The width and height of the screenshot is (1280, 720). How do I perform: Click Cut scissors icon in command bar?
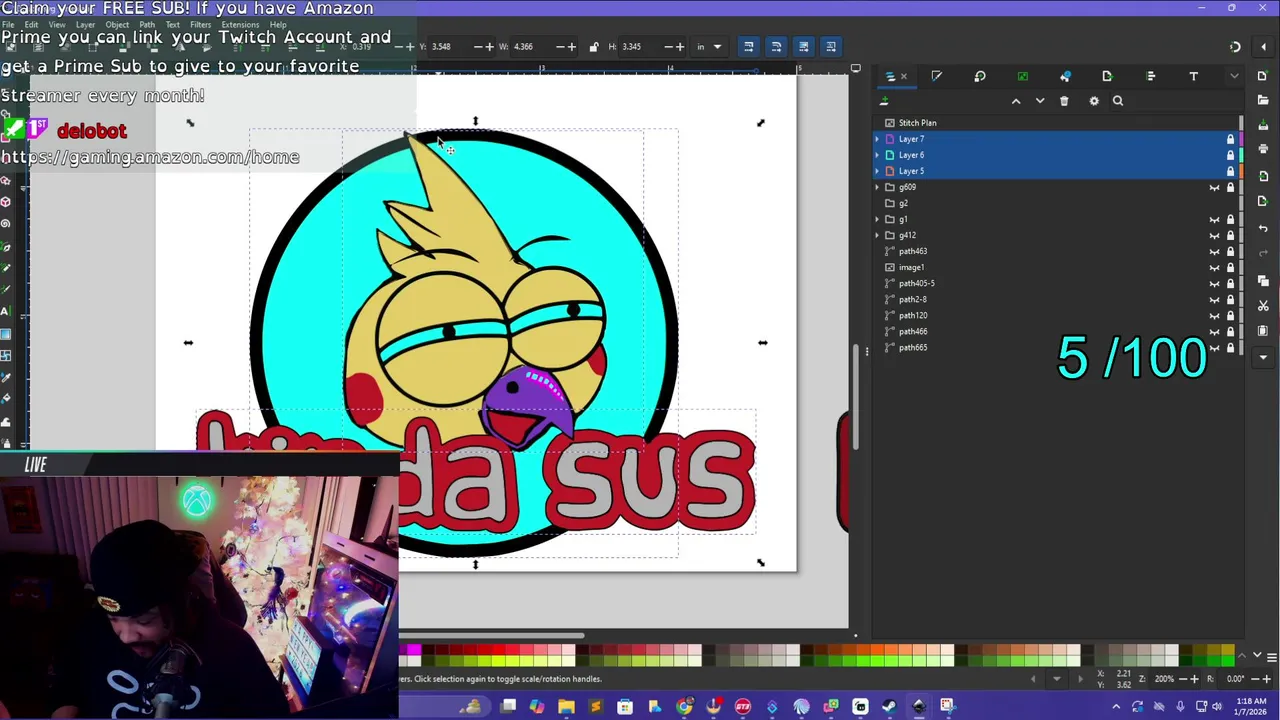[x=1263, y=305]
